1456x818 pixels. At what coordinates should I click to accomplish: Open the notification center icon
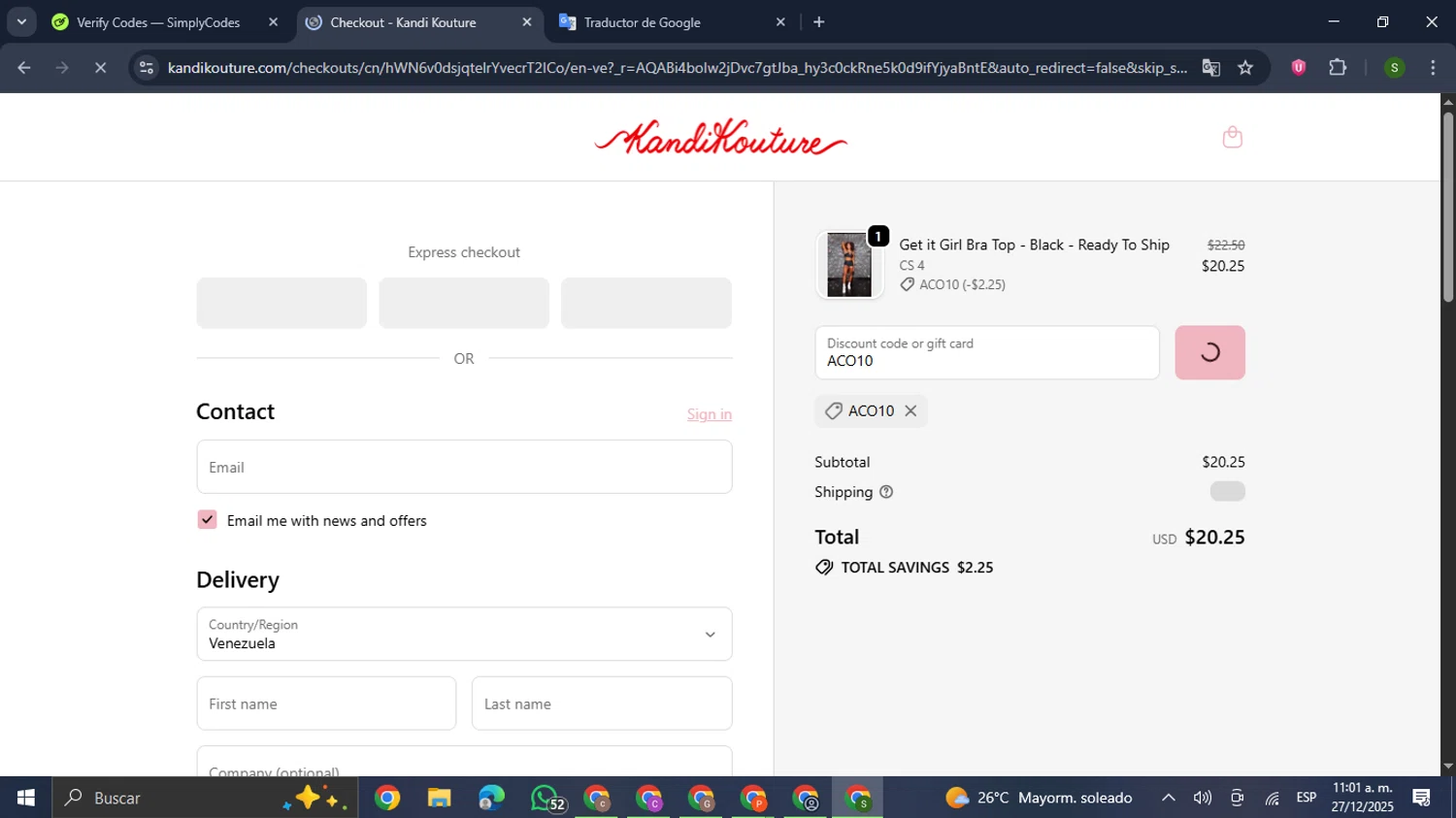click(1422, 798)
